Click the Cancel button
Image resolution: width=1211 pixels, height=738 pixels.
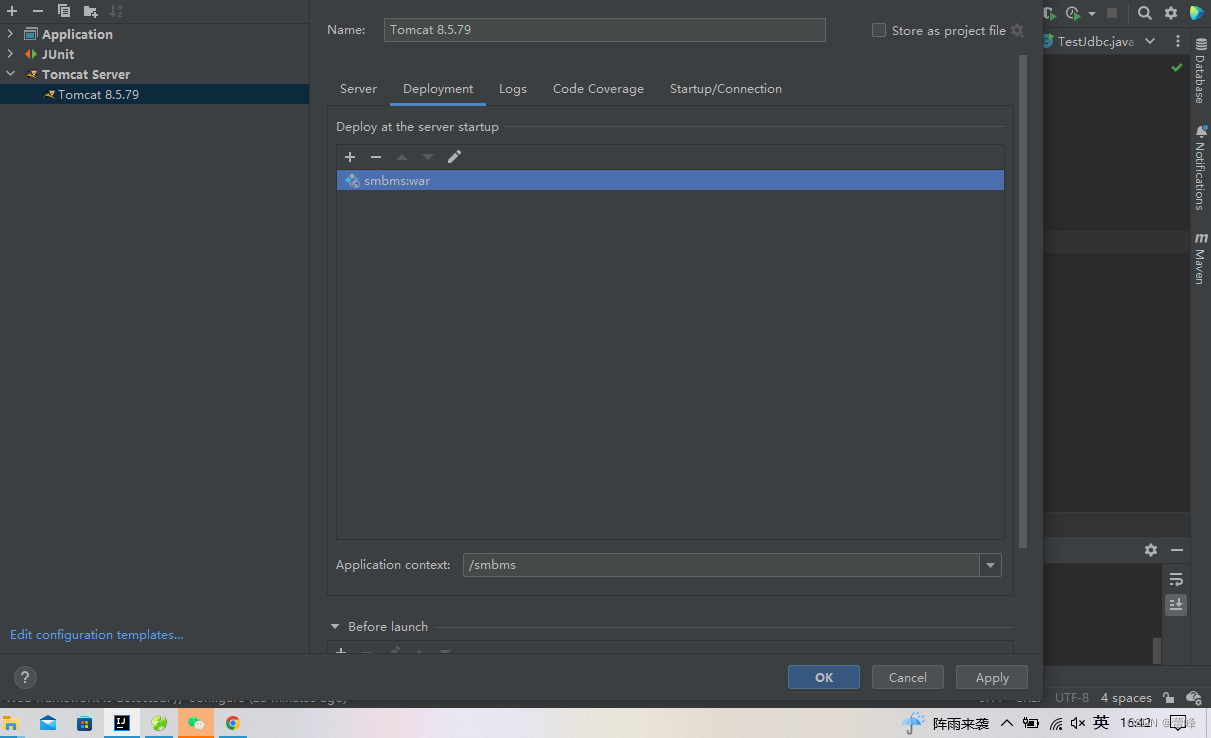[x=908, y=677]
